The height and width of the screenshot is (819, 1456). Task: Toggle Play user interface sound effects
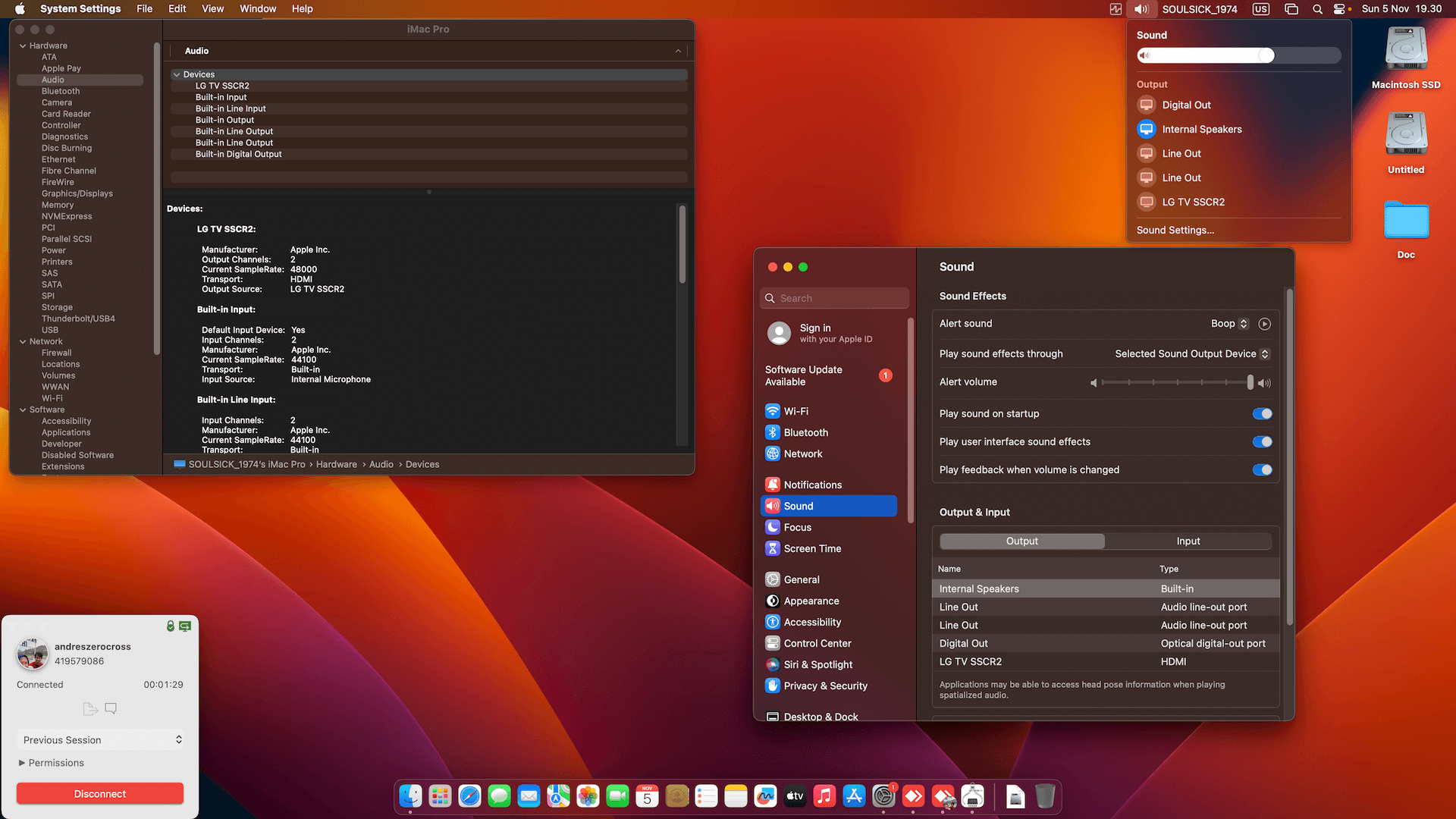1262,441
